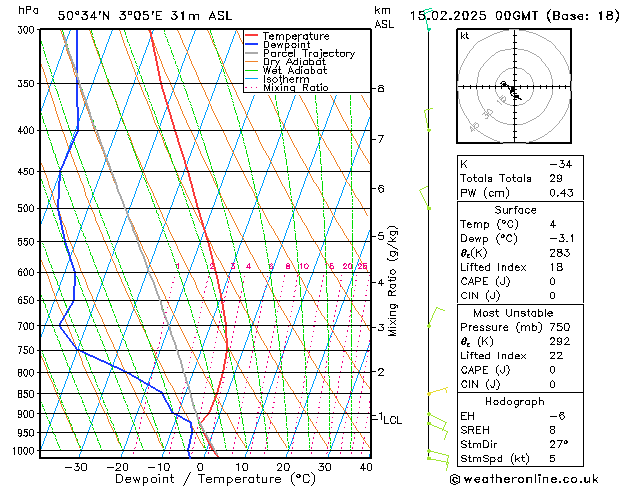The width and height of the screenshot is (629, 486).
Task: Click the station coordinates '50°34'N 3°05'E 31m ASL'
Action: click(x=145, y=16)
